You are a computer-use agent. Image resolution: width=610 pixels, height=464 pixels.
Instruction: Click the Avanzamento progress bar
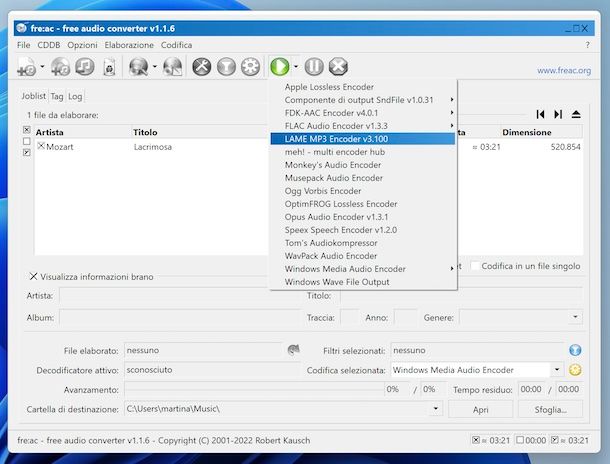point(254,389)
